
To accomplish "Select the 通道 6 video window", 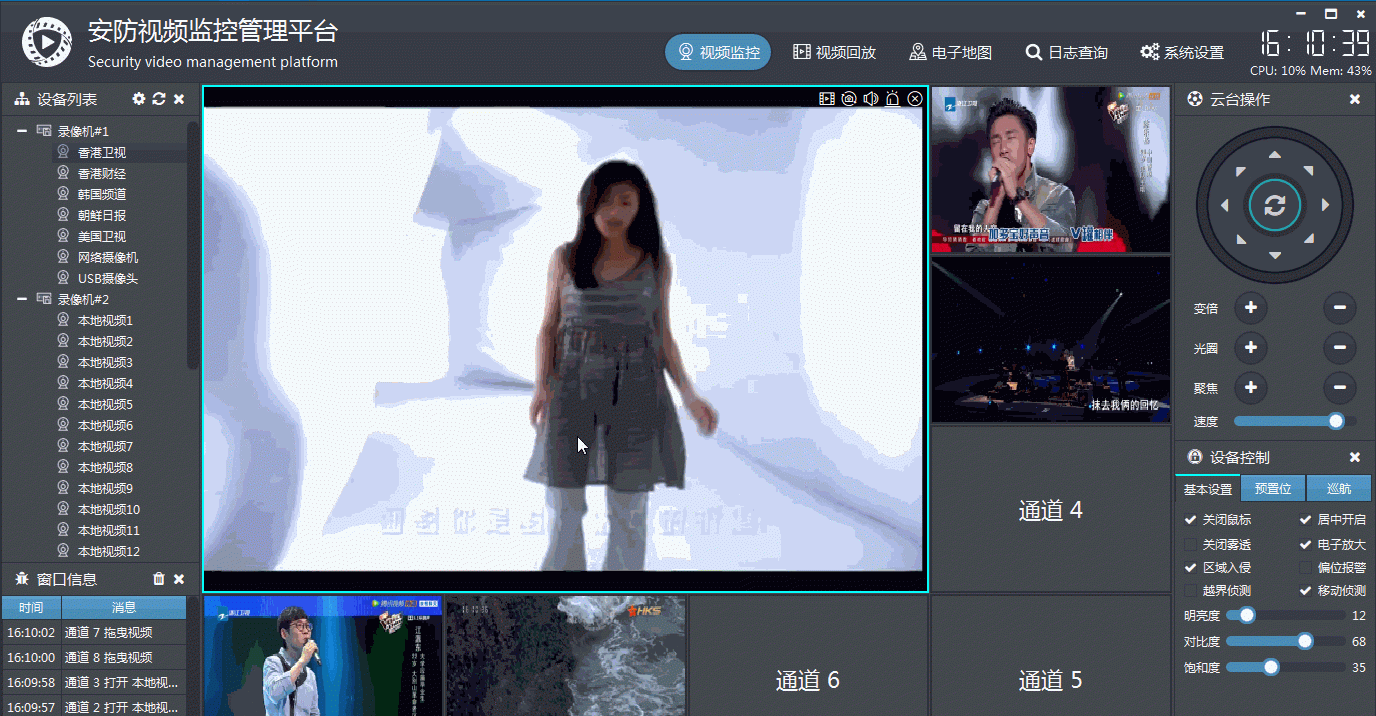I will 807,656.
